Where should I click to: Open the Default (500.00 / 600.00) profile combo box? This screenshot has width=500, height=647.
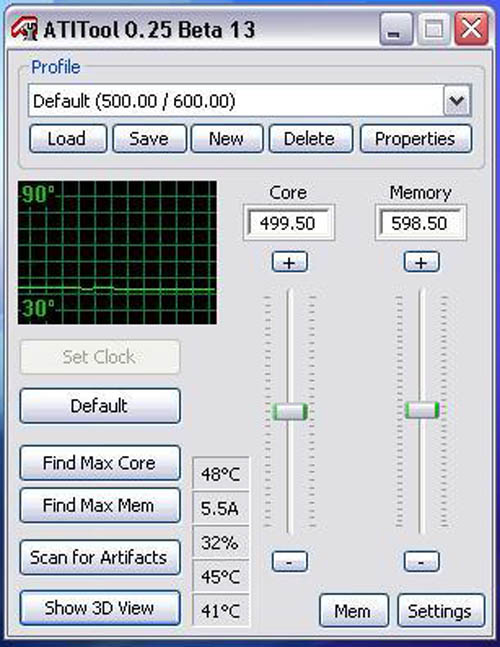point(250,101)
